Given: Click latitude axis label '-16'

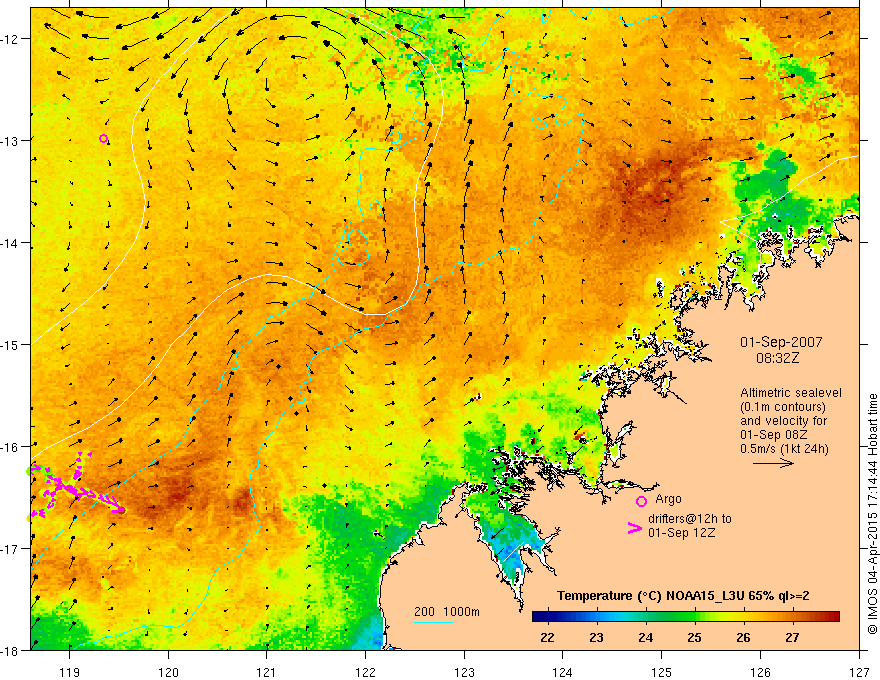Looking at the screenshot, I should coord(11,447).
